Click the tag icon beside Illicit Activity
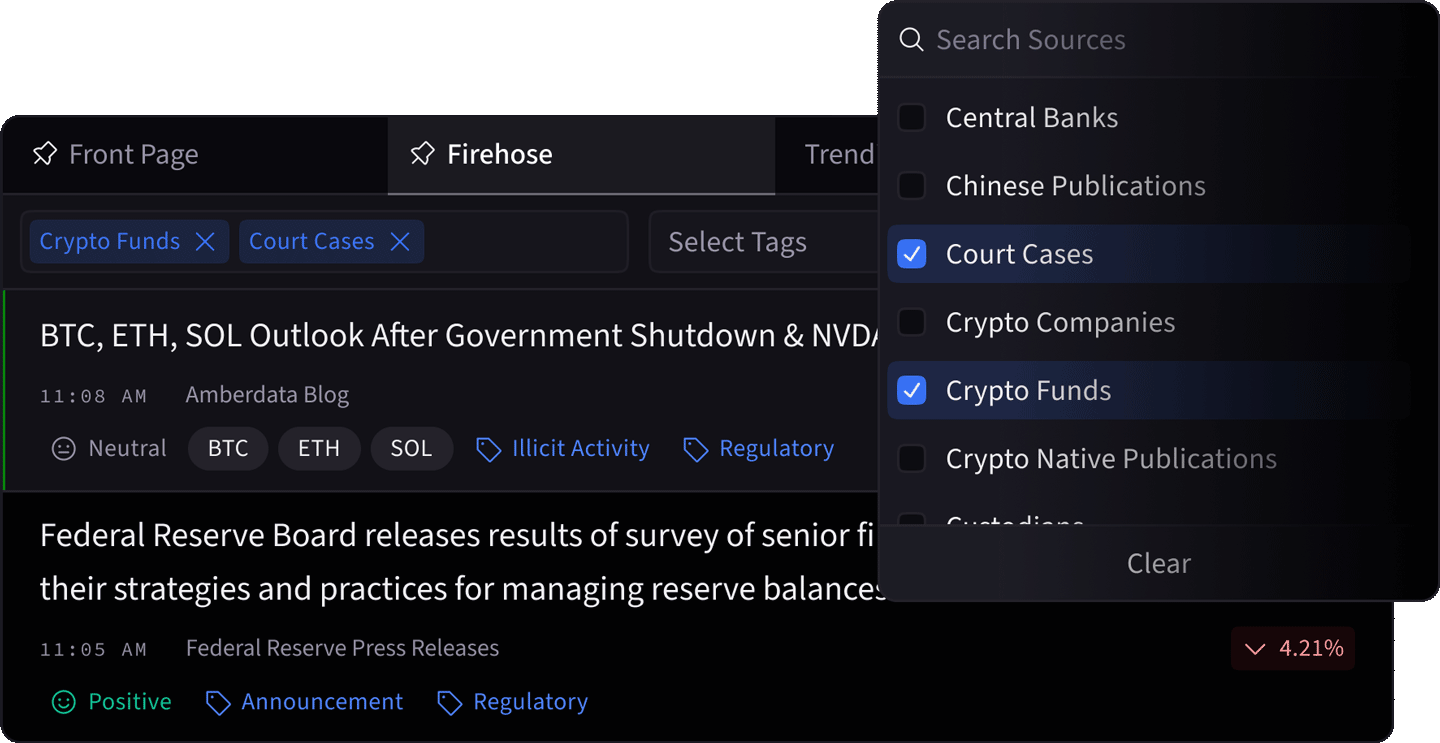 click(x=489, y=449)
